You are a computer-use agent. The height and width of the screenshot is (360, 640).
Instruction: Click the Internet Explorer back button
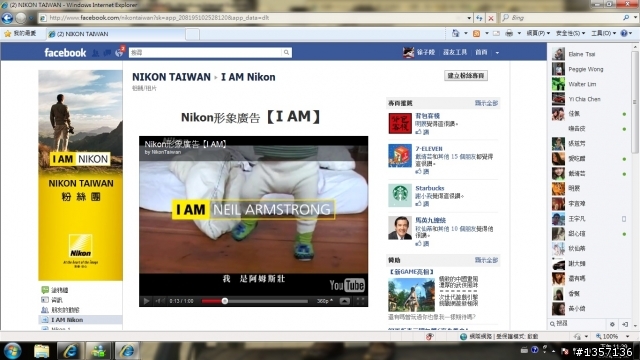point(7,18)
